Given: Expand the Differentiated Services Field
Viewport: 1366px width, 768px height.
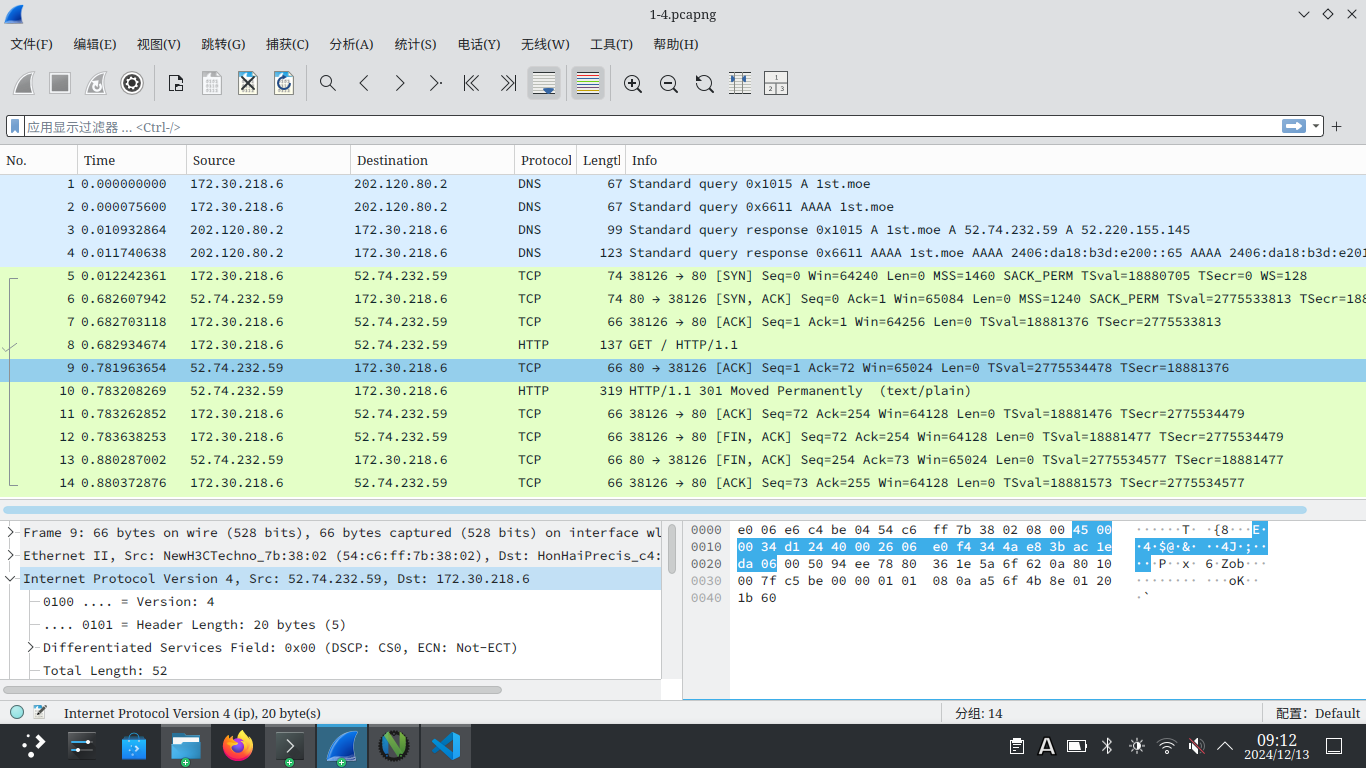Looking at the screenshot, I should tap(29, 647).
